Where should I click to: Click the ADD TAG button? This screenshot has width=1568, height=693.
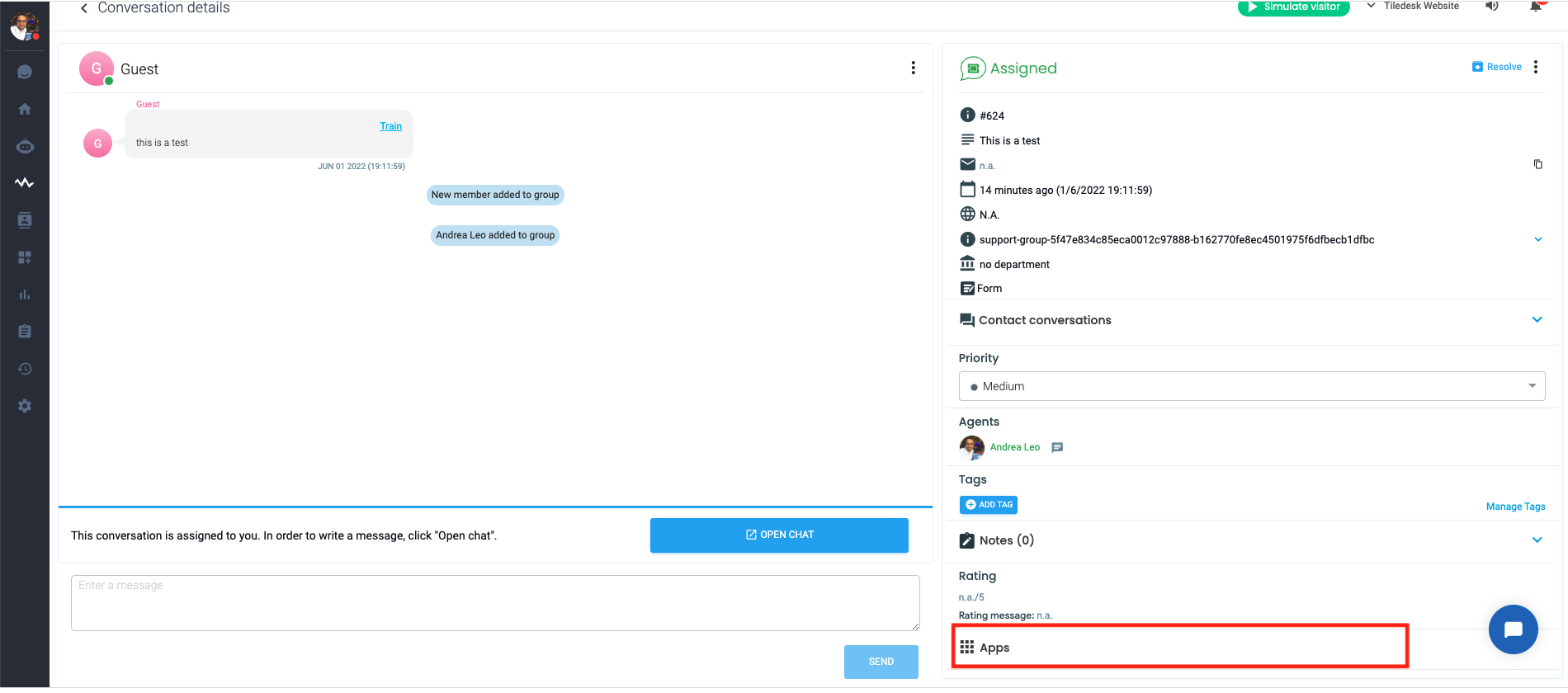pyautogui.click(x=989, y=505)
